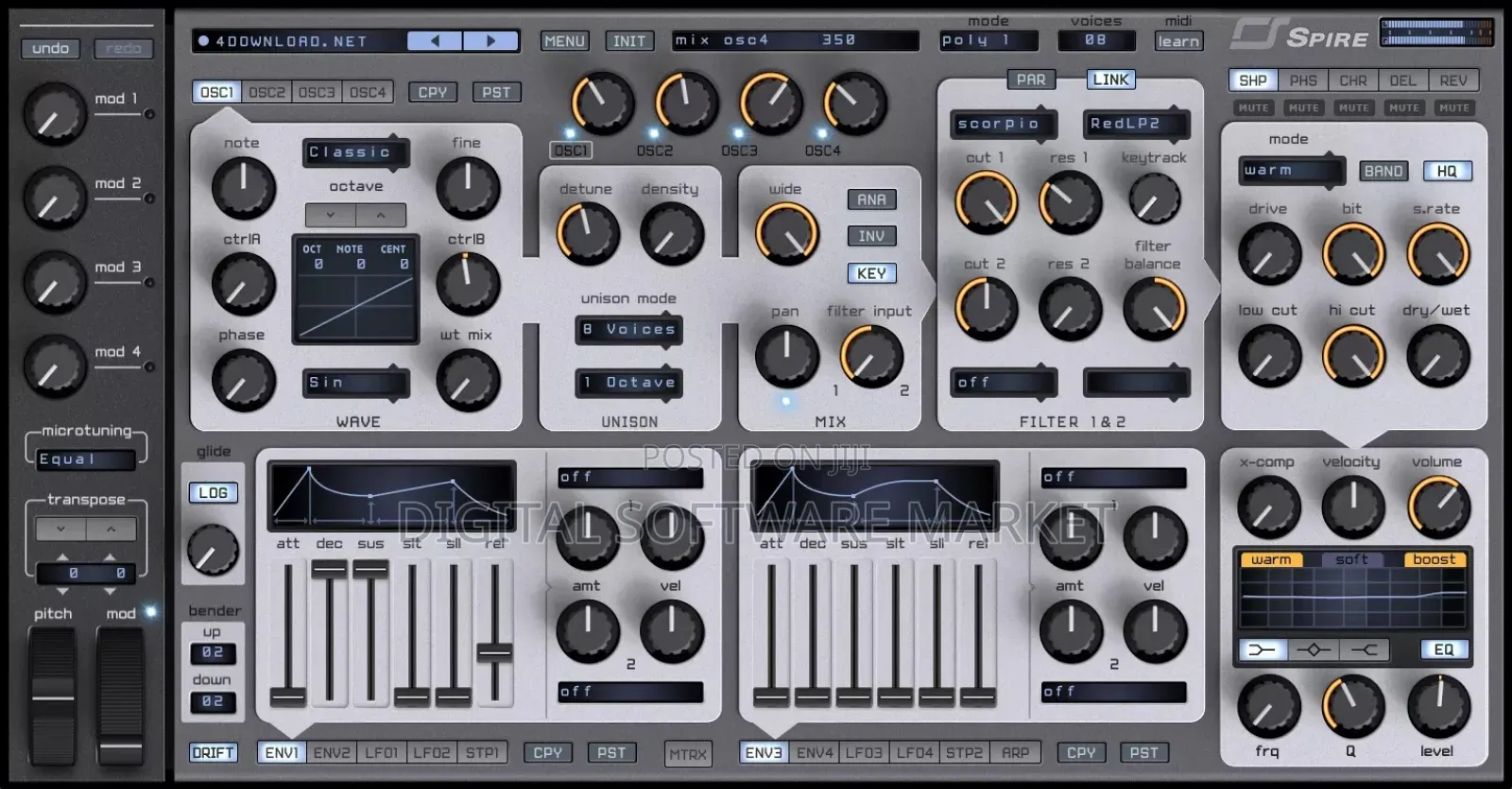Toggle the DRIFT button

point(213,753)
